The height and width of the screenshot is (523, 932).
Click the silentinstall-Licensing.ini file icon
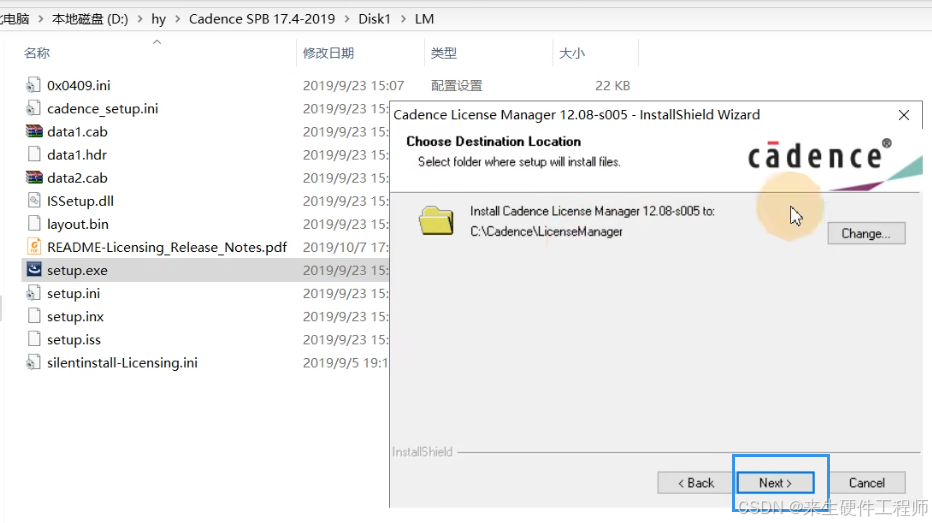coord(33,363)
